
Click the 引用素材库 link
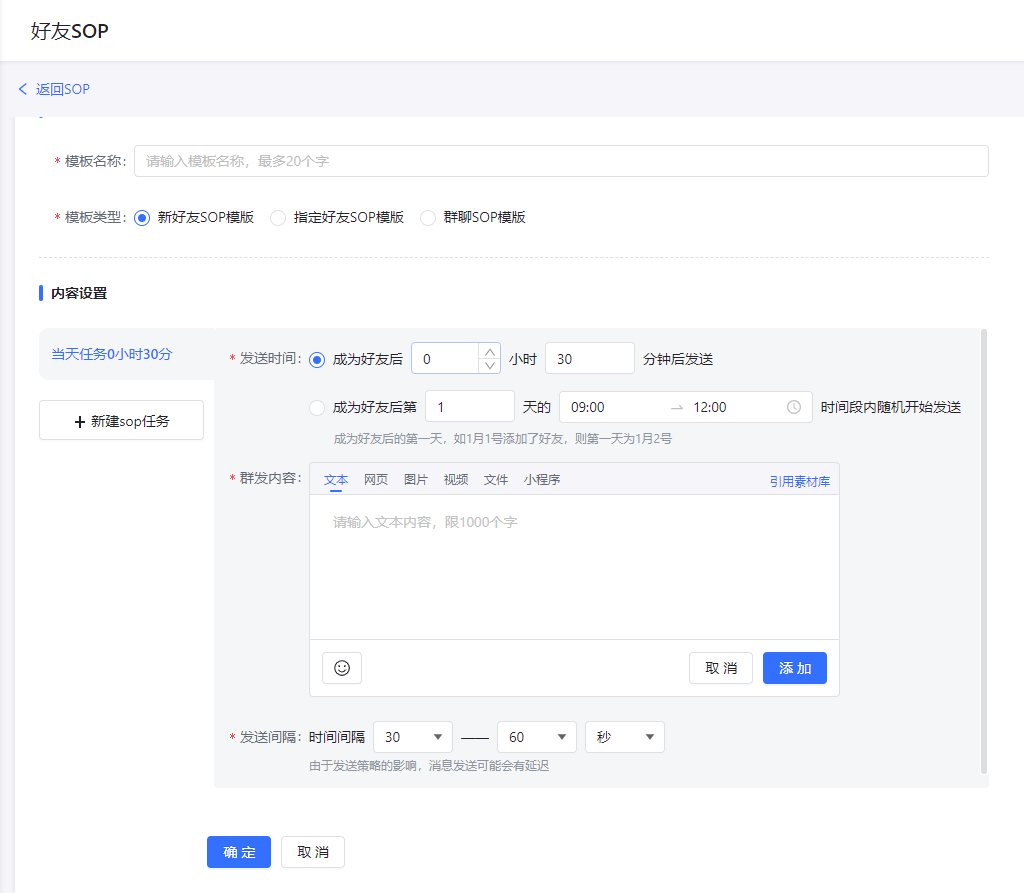click(799, 481)
